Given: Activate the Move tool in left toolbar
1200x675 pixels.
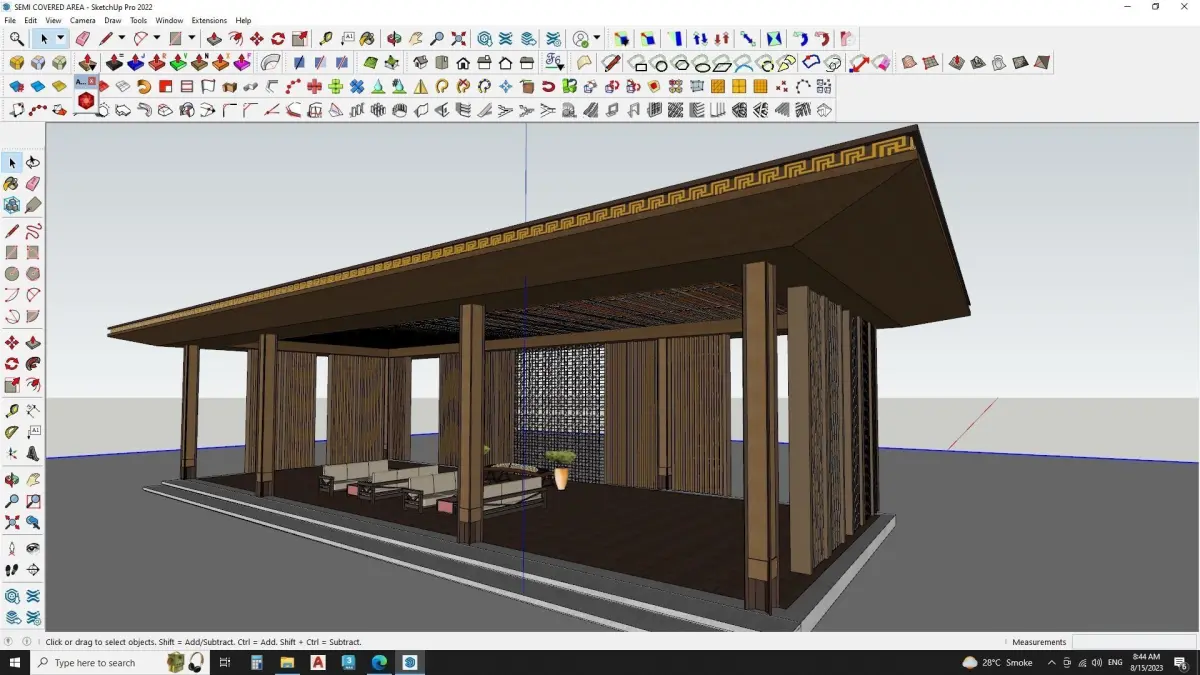Looking at the screenshot, I should 12,343.
